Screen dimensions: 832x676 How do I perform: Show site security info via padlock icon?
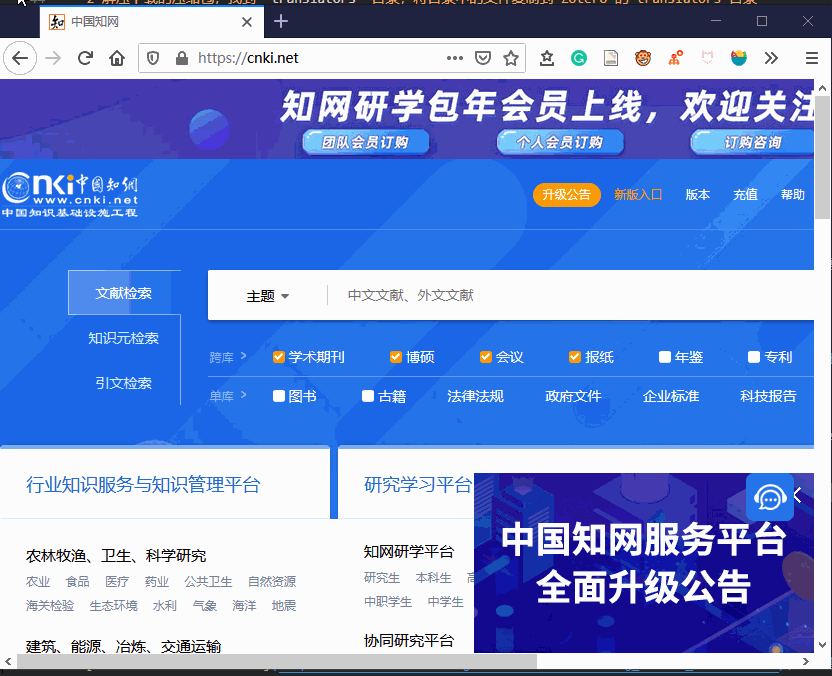tap(181, 58)
